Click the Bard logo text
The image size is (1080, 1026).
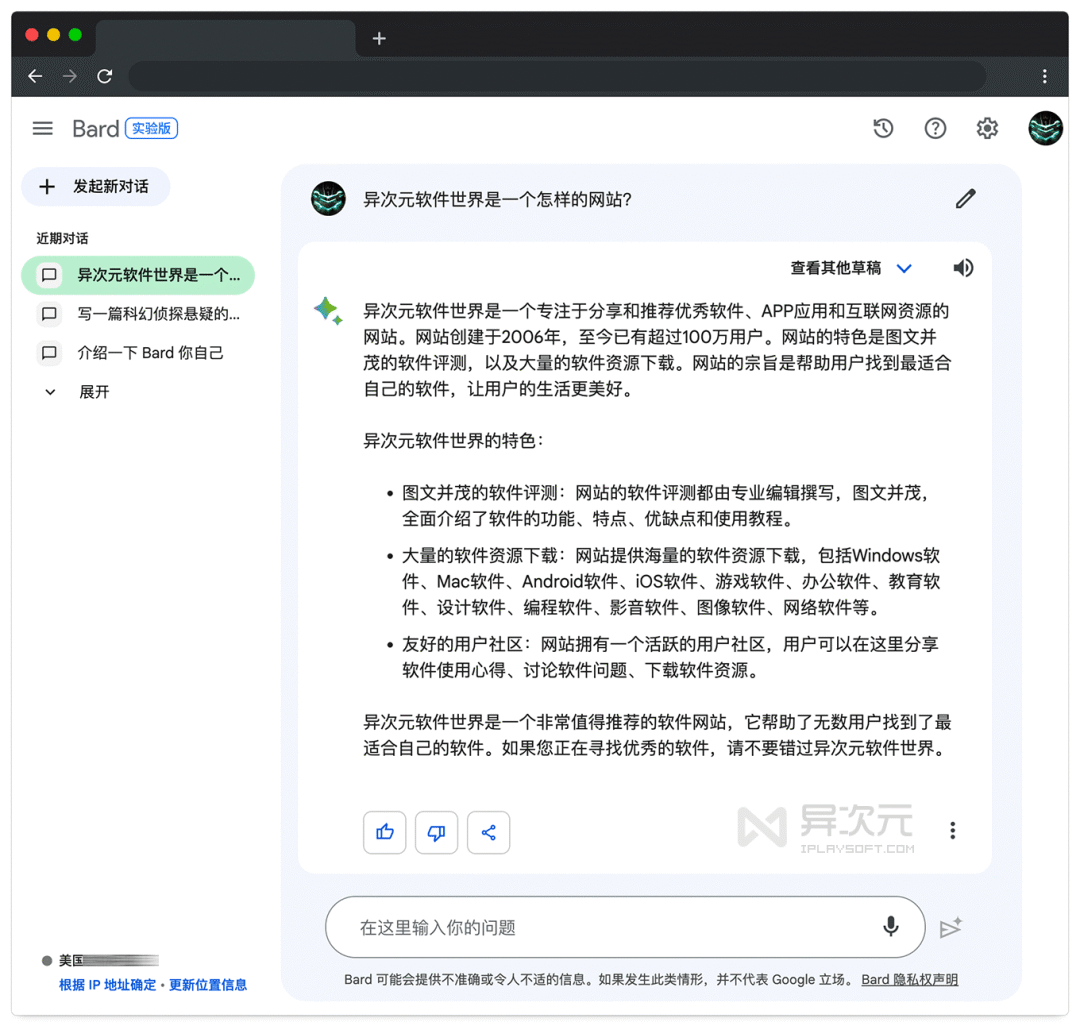coord(96,129)
